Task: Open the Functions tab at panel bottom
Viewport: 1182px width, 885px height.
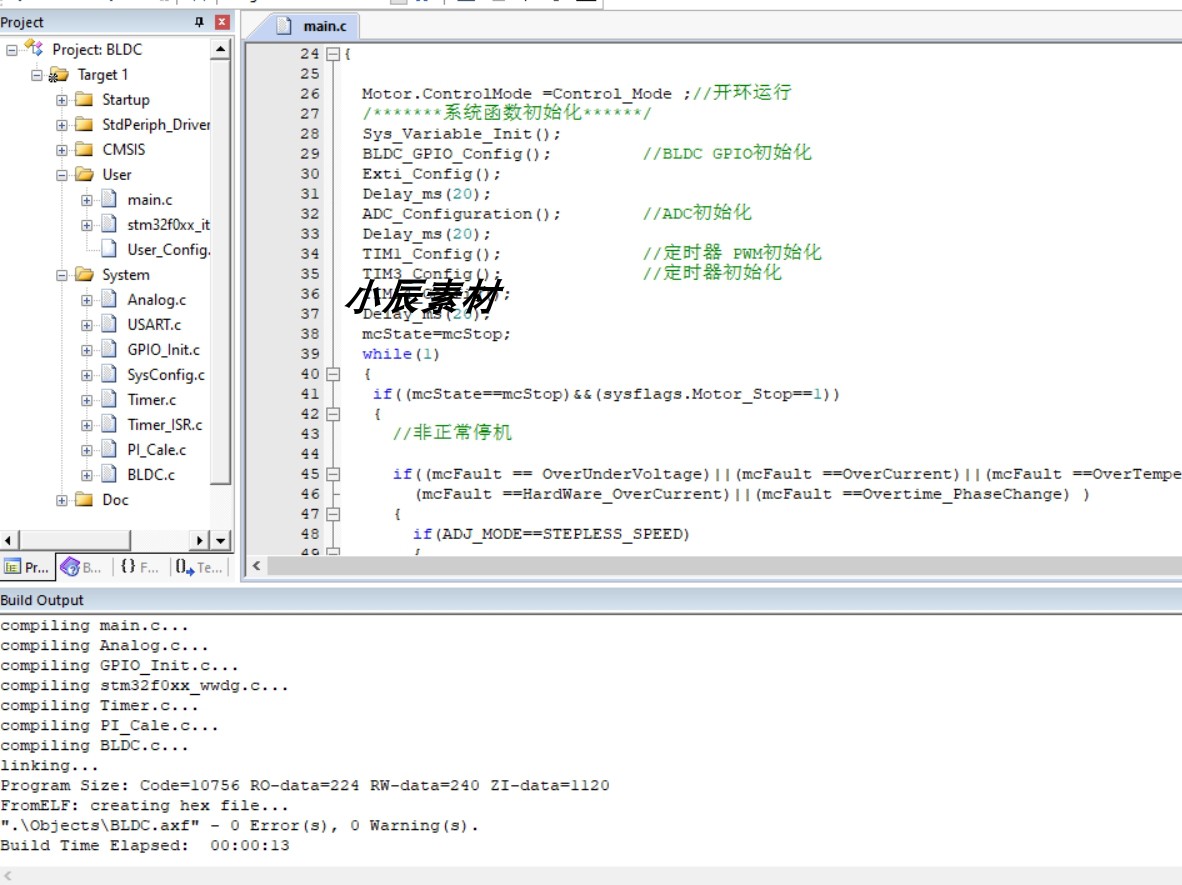Action: [140, 567]
